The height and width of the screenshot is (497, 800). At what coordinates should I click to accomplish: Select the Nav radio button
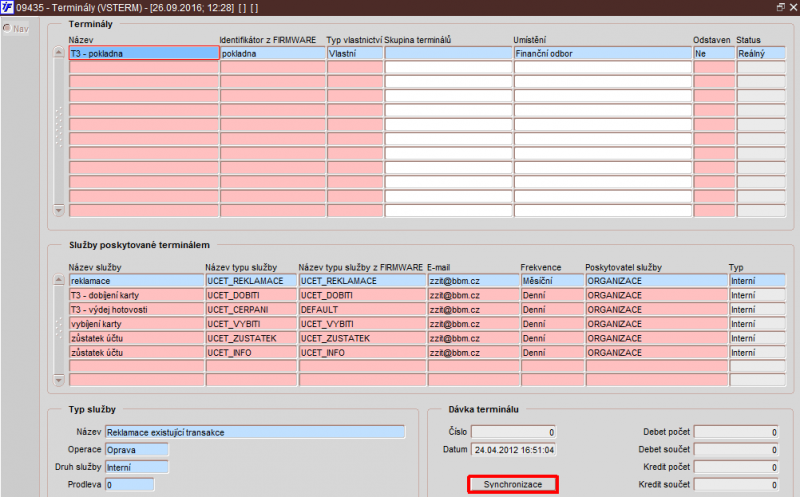point(7,29)
